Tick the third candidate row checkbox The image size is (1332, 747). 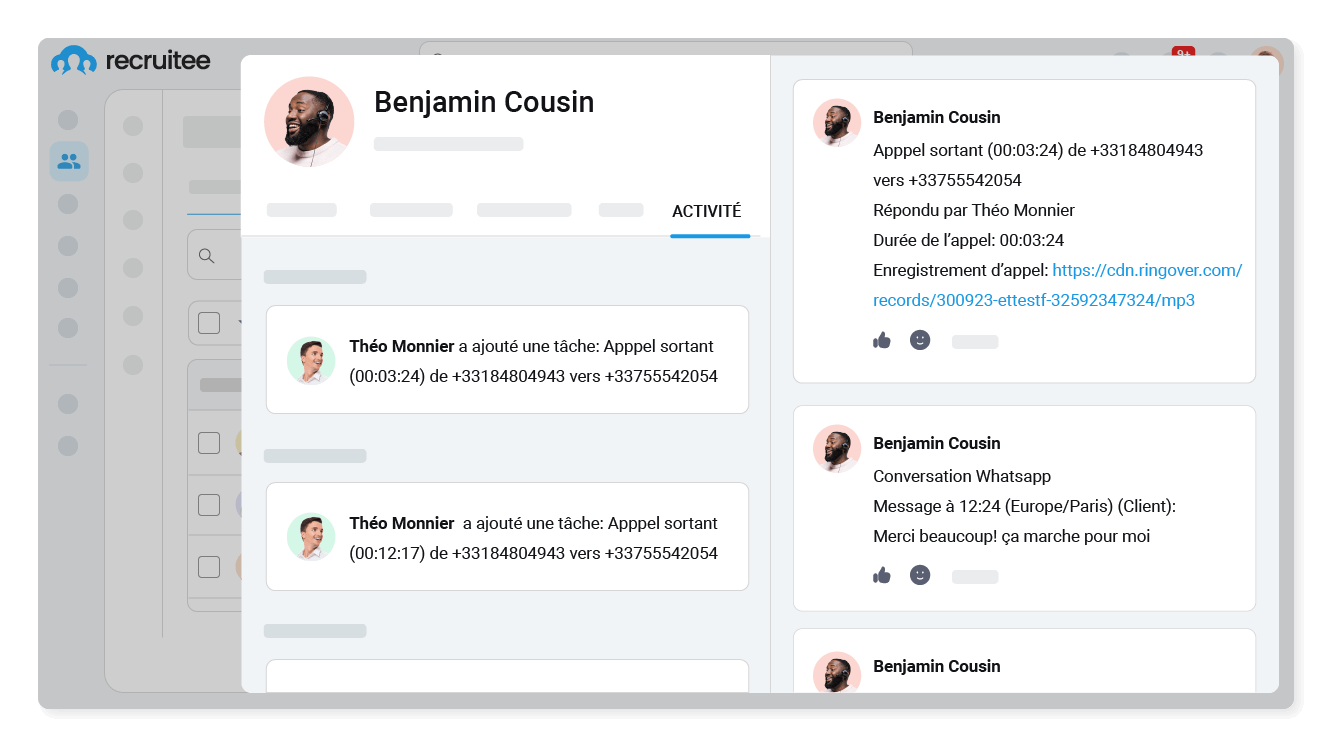tap(209, 567)
